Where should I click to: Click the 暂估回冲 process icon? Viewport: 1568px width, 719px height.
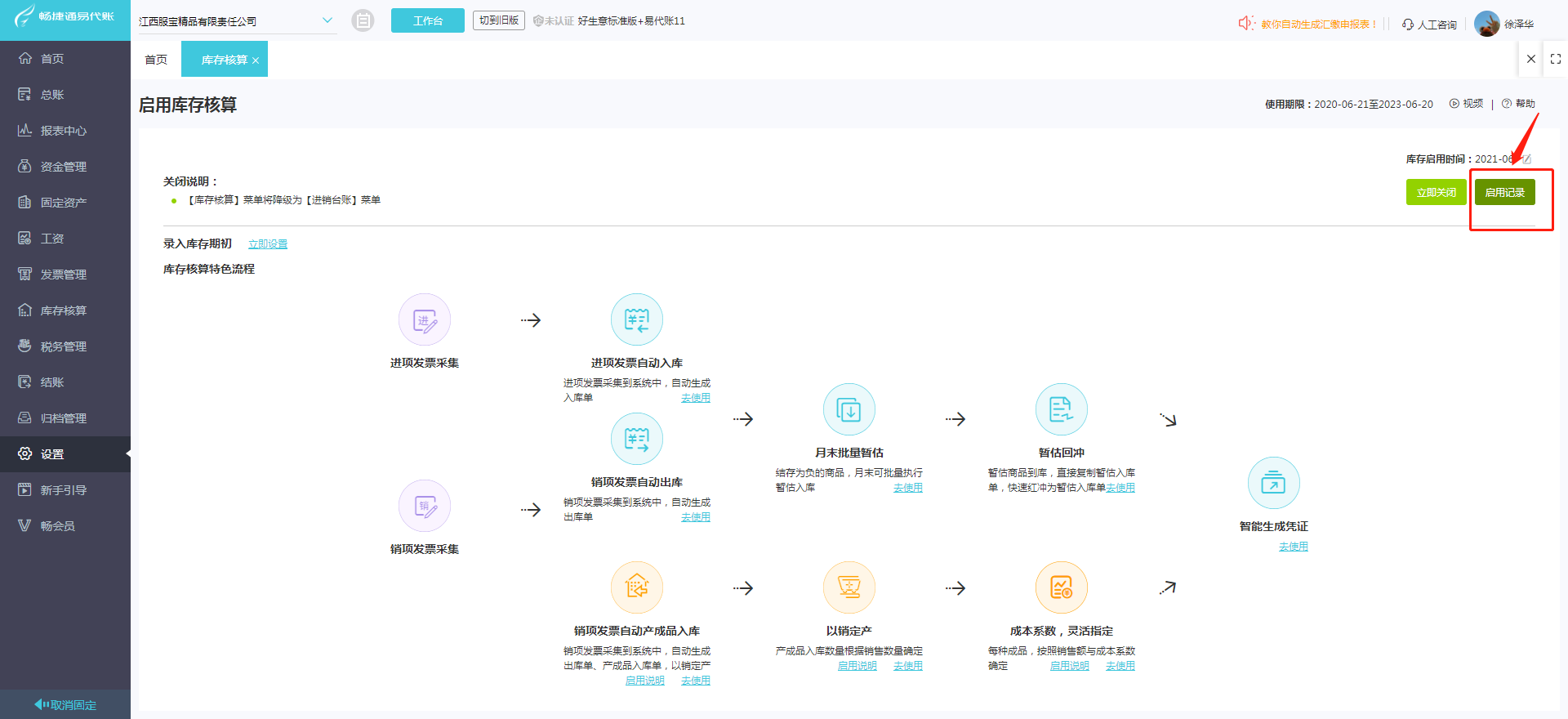(x=1061, y=409)
